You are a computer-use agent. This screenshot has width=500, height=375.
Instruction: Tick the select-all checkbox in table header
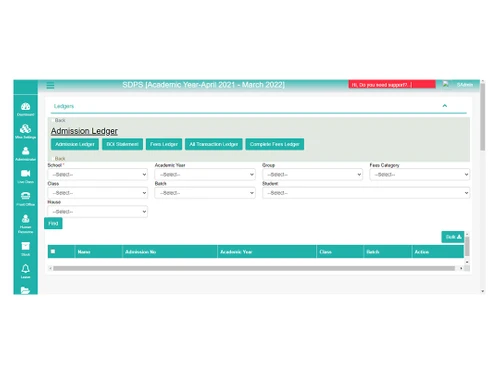(53, 252)
